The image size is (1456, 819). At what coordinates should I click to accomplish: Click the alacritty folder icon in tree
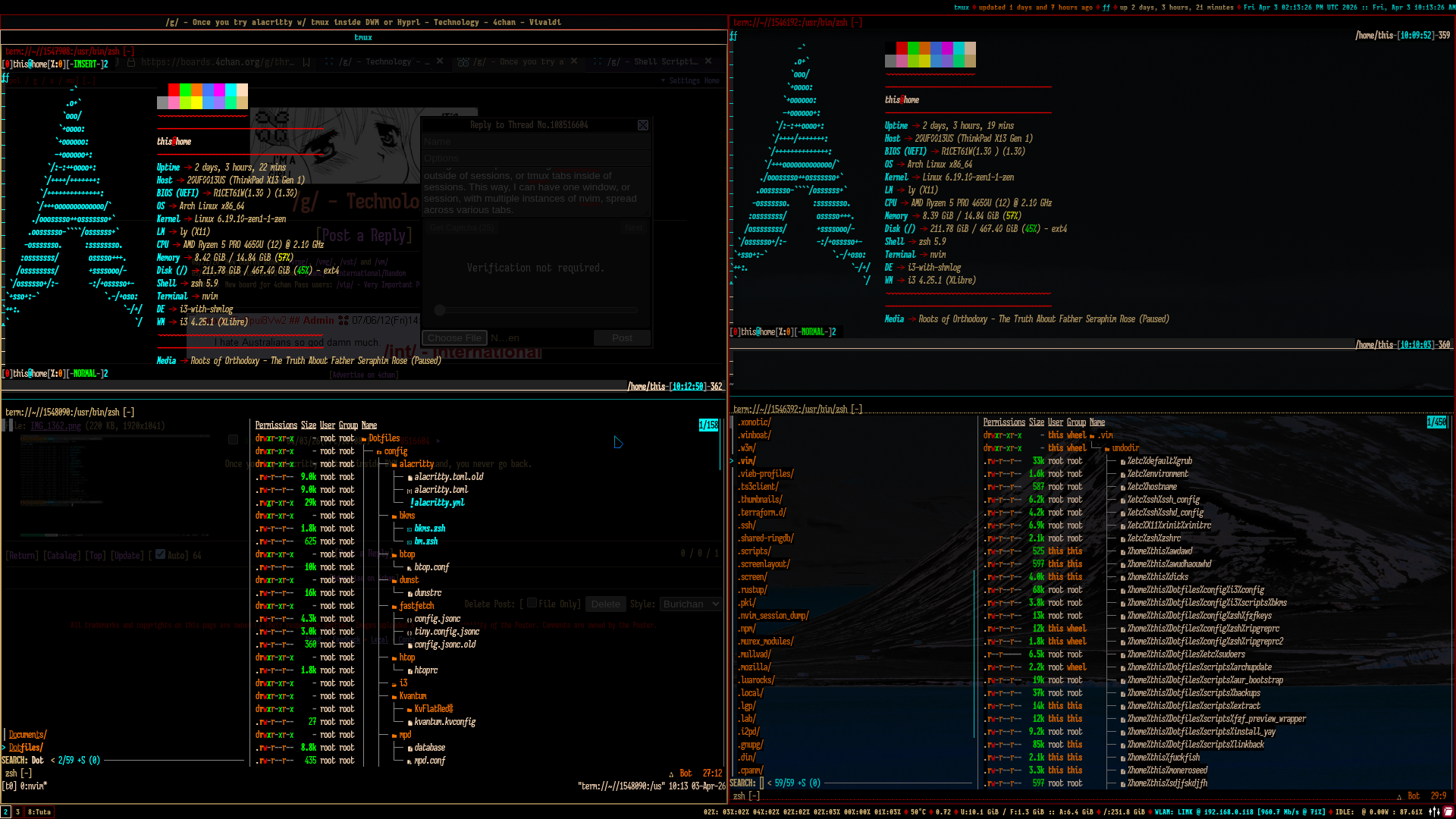click(394, 465)
